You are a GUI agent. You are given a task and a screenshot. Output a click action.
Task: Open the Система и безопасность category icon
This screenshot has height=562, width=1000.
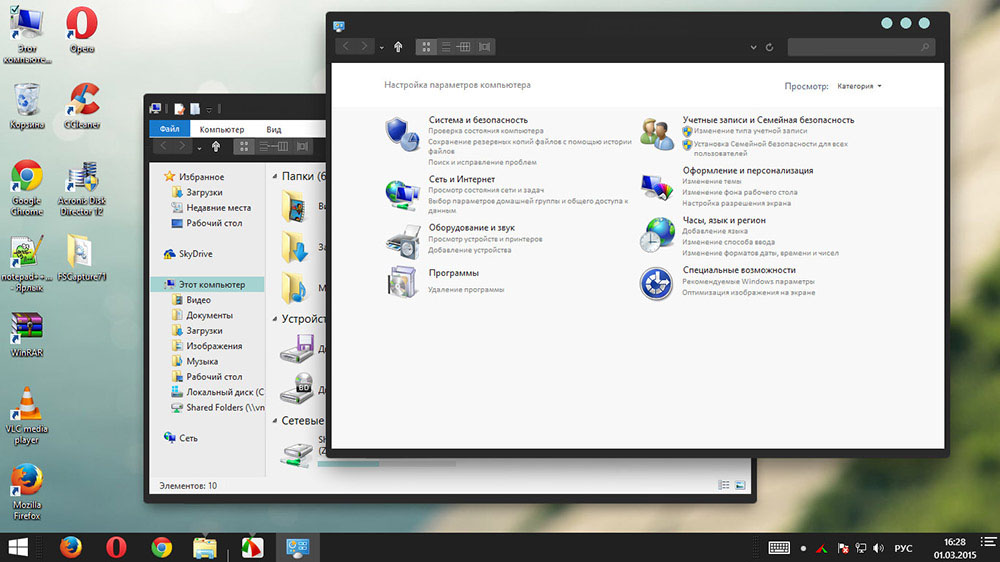point(402,134)
